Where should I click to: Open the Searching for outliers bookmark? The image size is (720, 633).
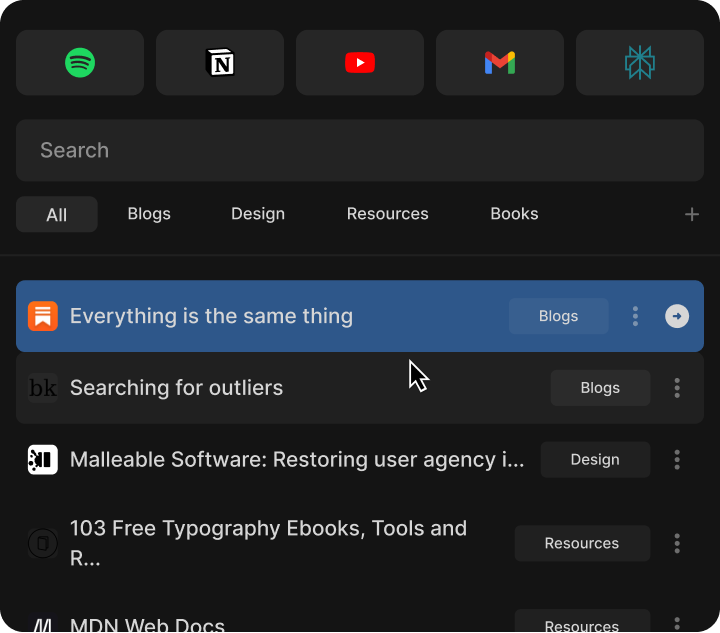click(x=176, y=388)
